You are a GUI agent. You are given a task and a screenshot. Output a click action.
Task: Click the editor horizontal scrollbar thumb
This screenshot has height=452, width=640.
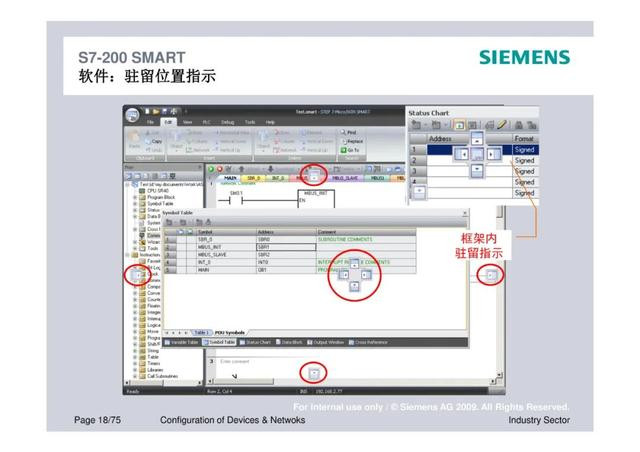(x=244, y=382)
